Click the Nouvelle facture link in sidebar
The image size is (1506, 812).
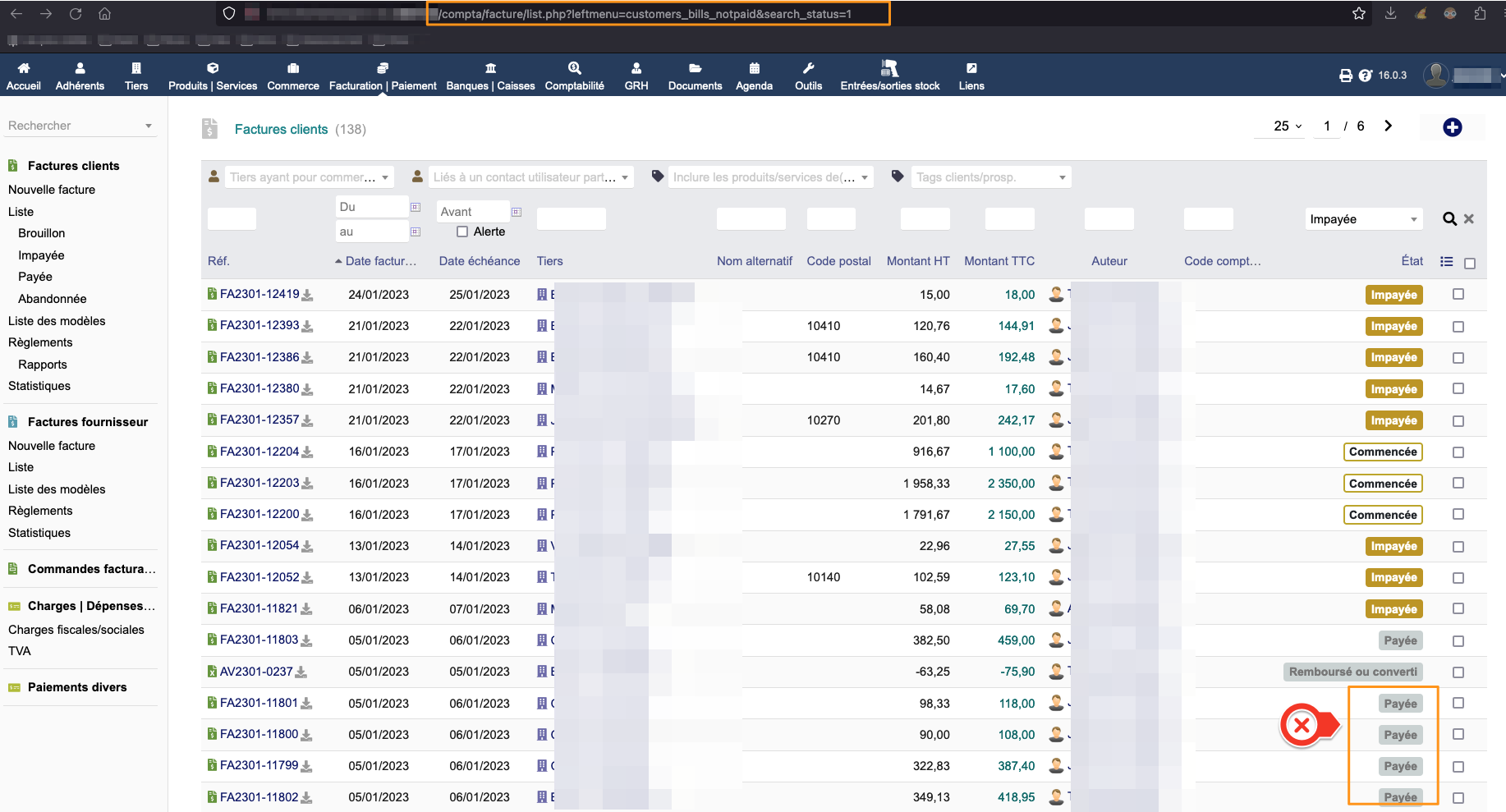click(51, 189)
